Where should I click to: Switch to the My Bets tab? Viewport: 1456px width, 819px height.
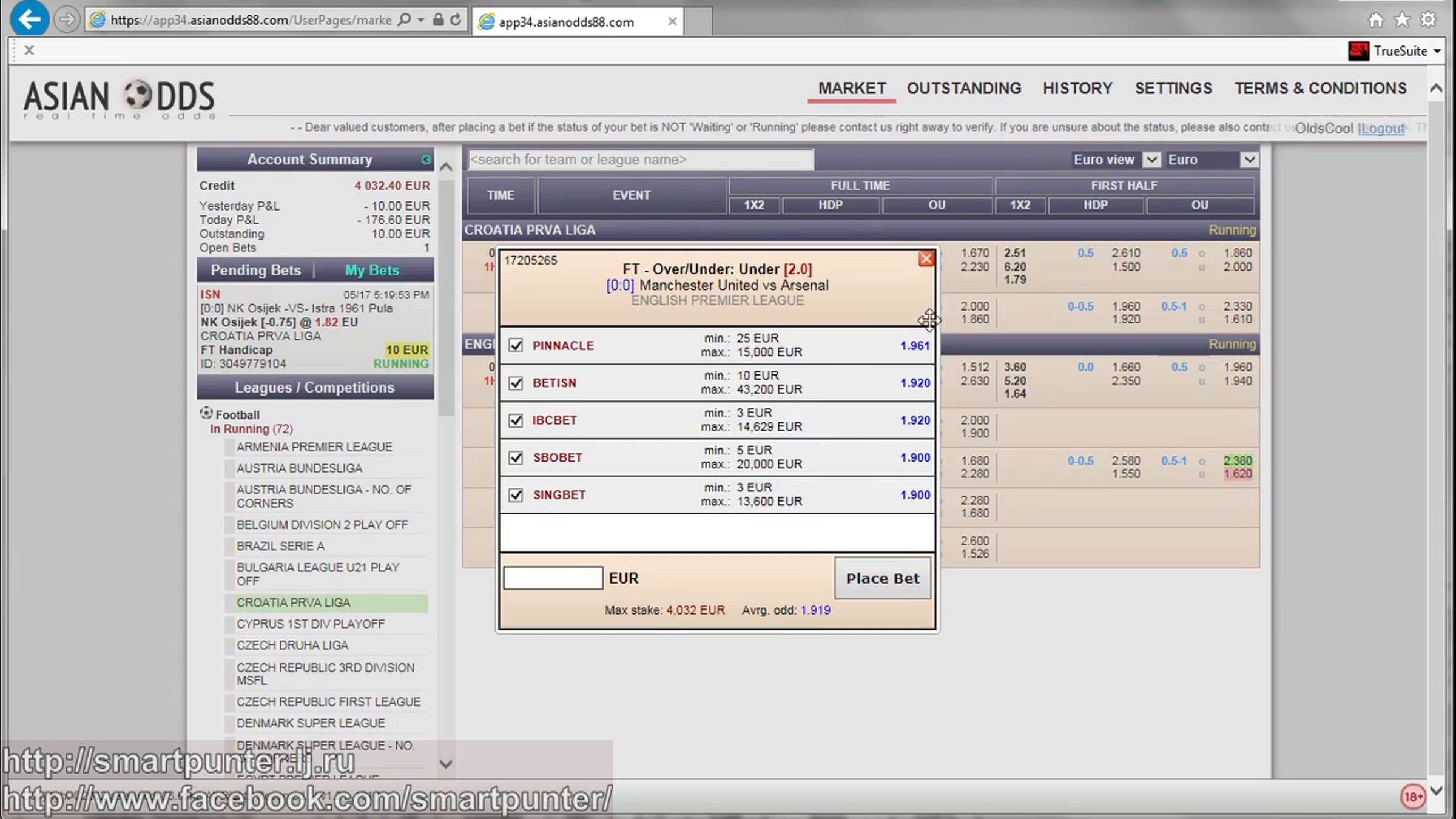(x=372, y=270)
